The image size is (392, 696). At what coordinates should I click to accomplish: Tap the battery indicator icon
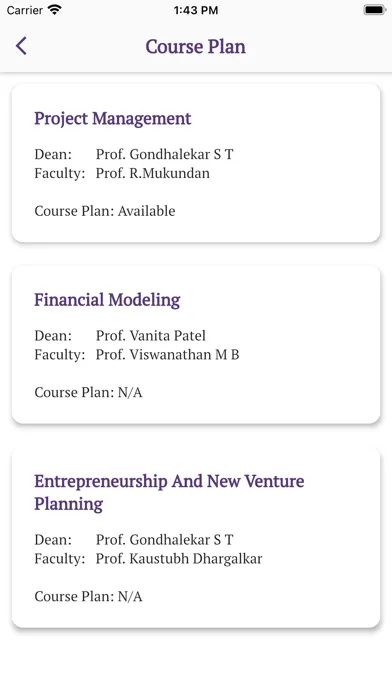pyautogui.click(x=374, y=10)
